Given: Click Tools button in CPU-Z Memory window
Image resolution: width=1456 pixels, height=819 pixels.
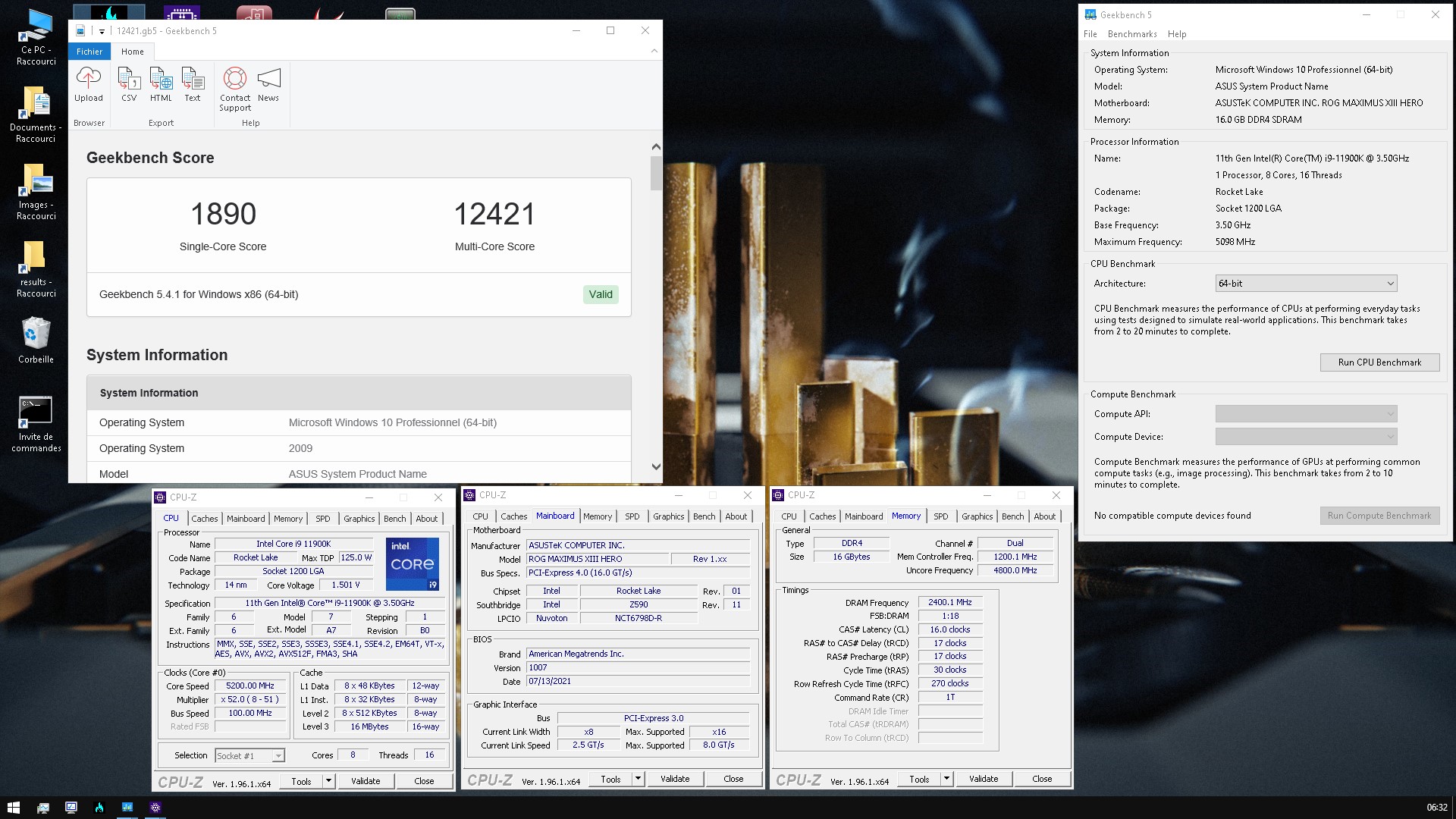Looking at the screenshot, I should [919, 779].
